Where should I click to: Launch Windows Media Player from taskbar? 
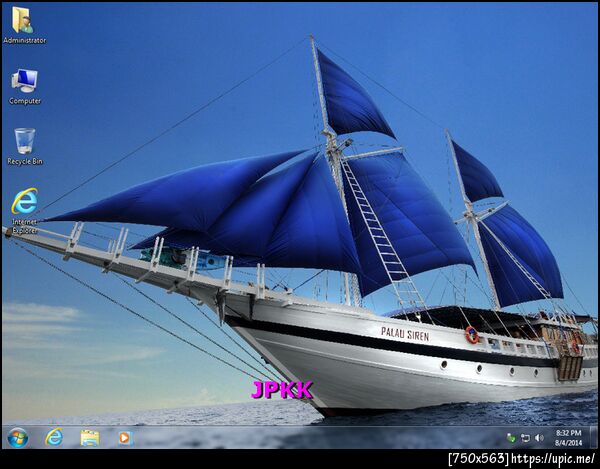click(125, 438)
